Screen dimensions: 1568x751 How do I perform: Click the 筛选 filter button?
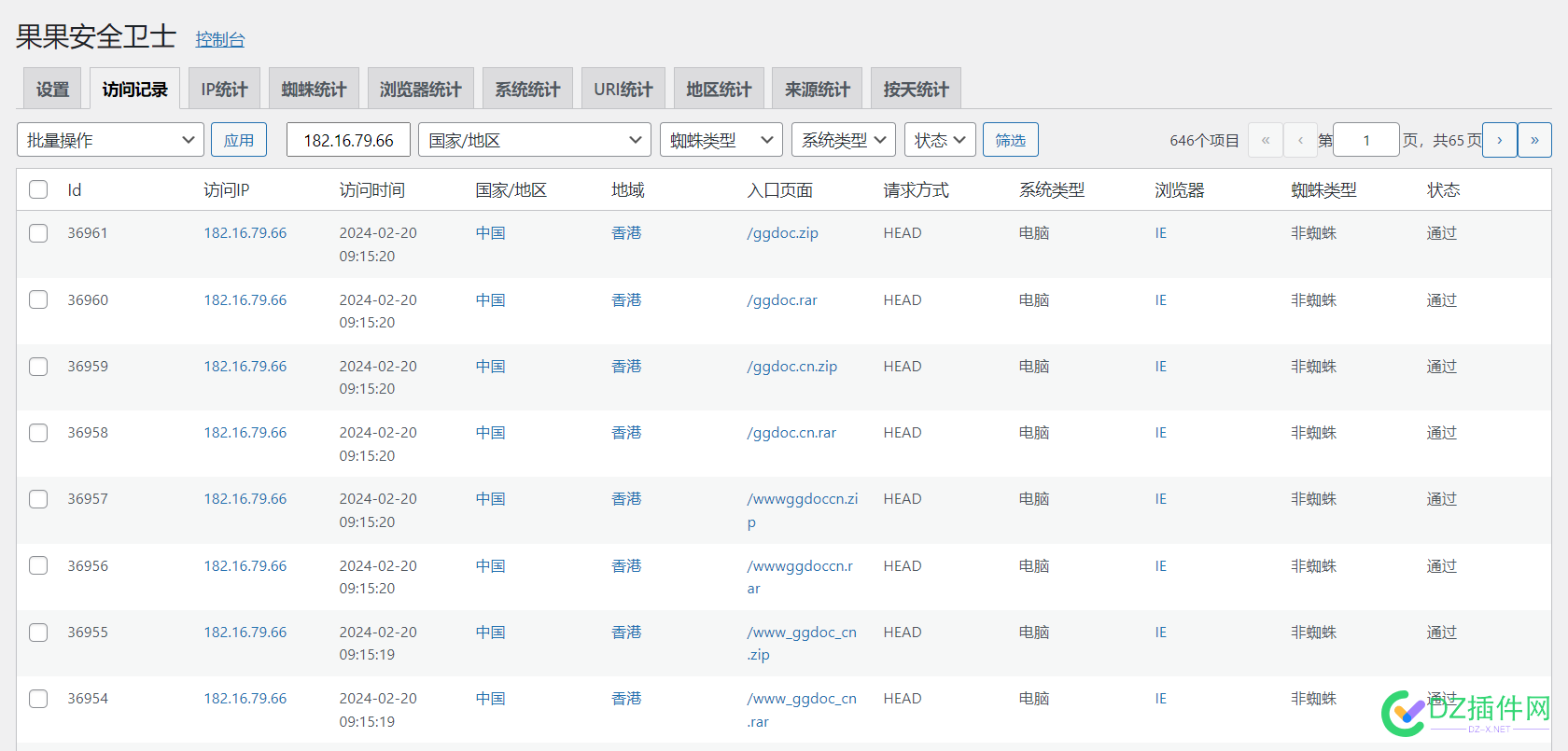click(1010, 140)
